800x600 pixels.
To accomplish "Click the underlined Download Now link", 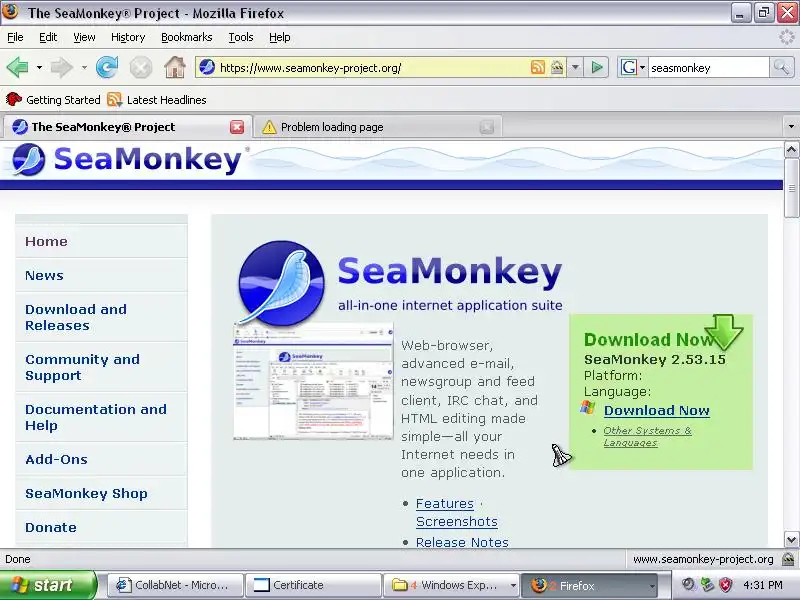I will coord(657,410).
